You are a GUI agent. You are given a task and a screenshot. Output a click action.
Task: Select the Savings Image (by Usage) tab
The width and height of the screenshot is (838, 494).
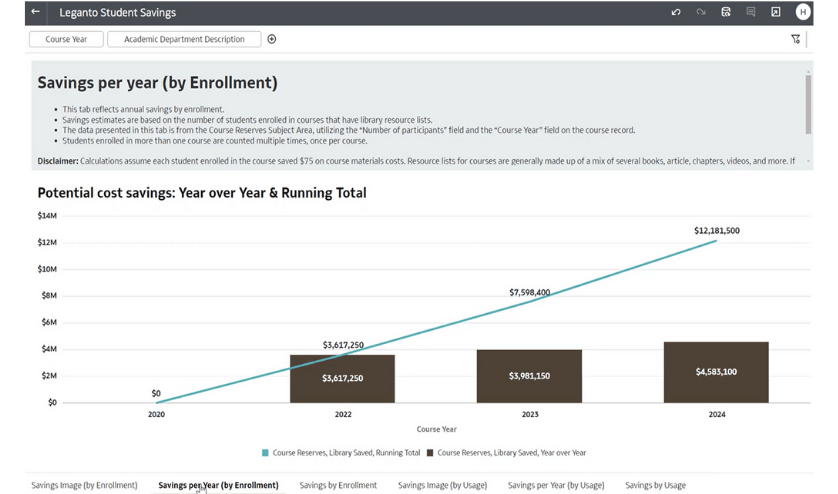point(442,485)
